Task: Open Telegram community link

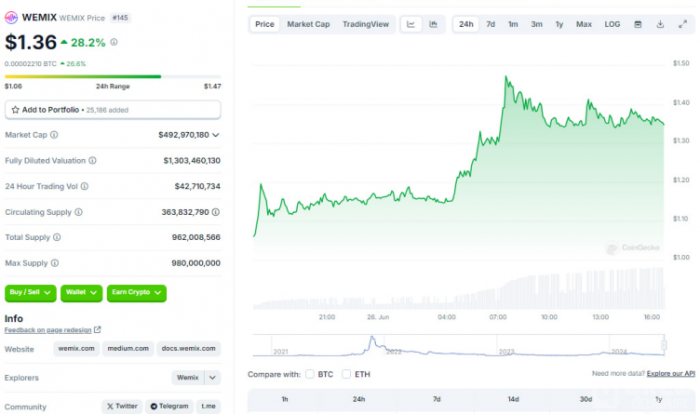Action: click(169, 406)
